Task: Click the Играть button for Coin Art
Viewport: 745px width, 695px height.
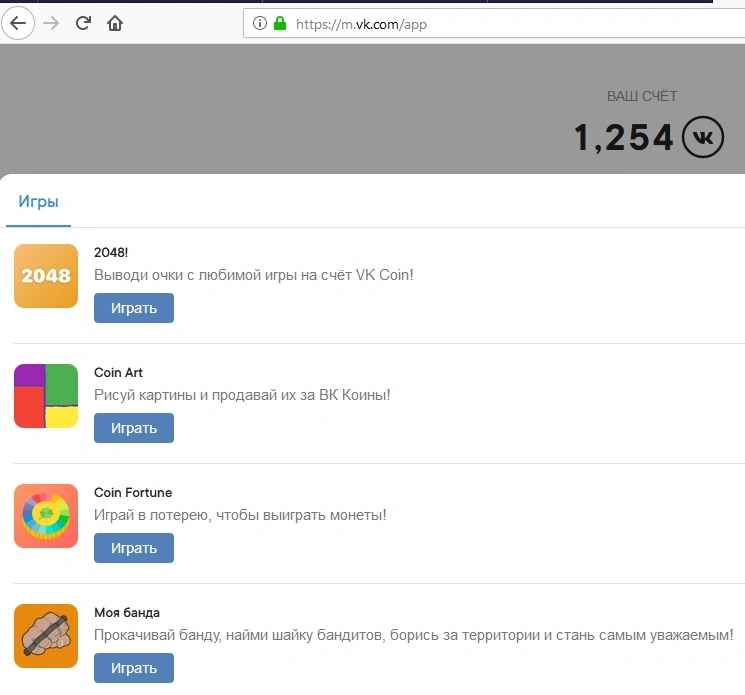Action: tap(134, 428)
